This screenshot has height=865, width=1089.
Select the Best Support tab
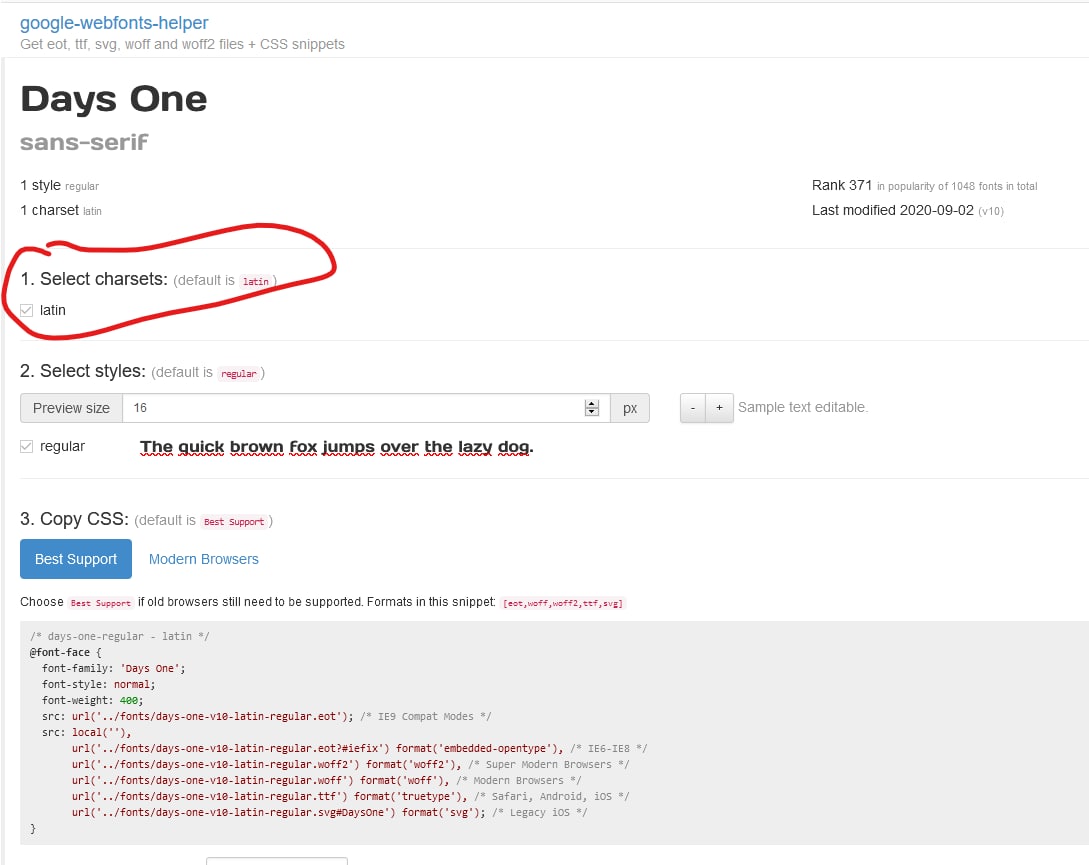pos(76,559)
